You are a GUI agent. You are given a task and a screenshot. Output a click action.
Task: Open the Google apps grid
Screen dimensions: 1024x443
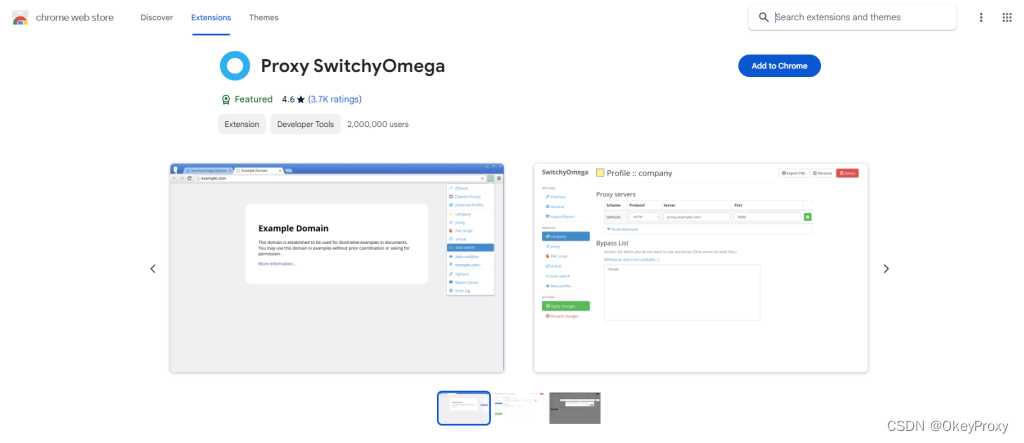pyautogui.click(x=1007, y=18)
